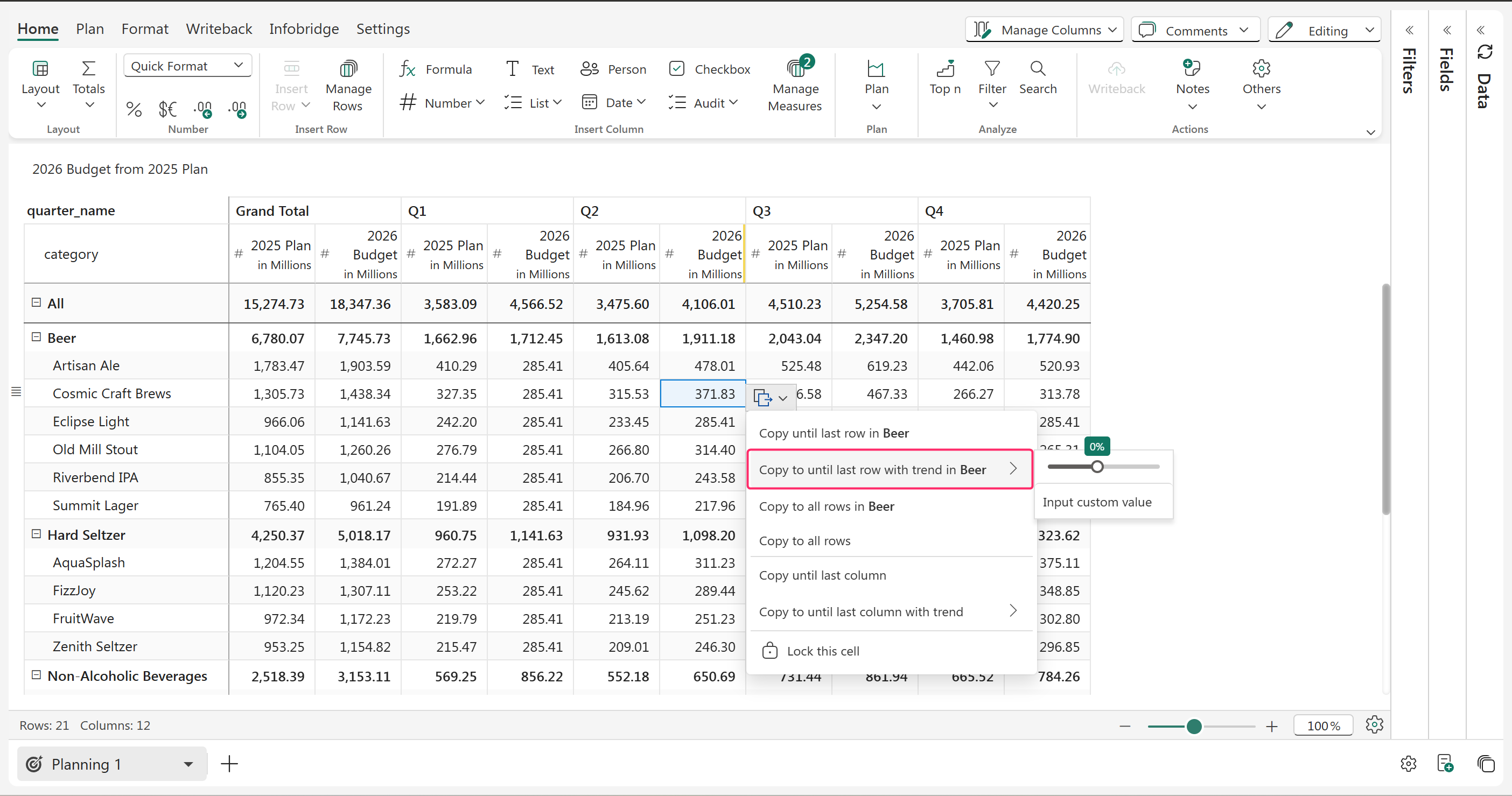Click the Top n icon
The height and width of the screenshot is (796, 1512).
pyautogui.click(x=945, y=69)
